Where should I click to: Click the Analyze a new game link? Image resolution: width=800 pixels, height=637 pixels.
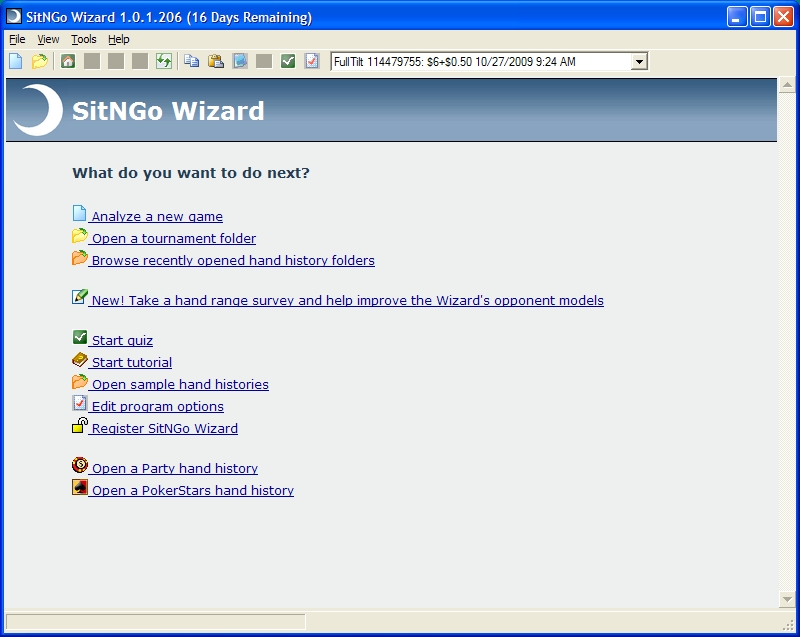pyautogui.click(x=157, y=216)
